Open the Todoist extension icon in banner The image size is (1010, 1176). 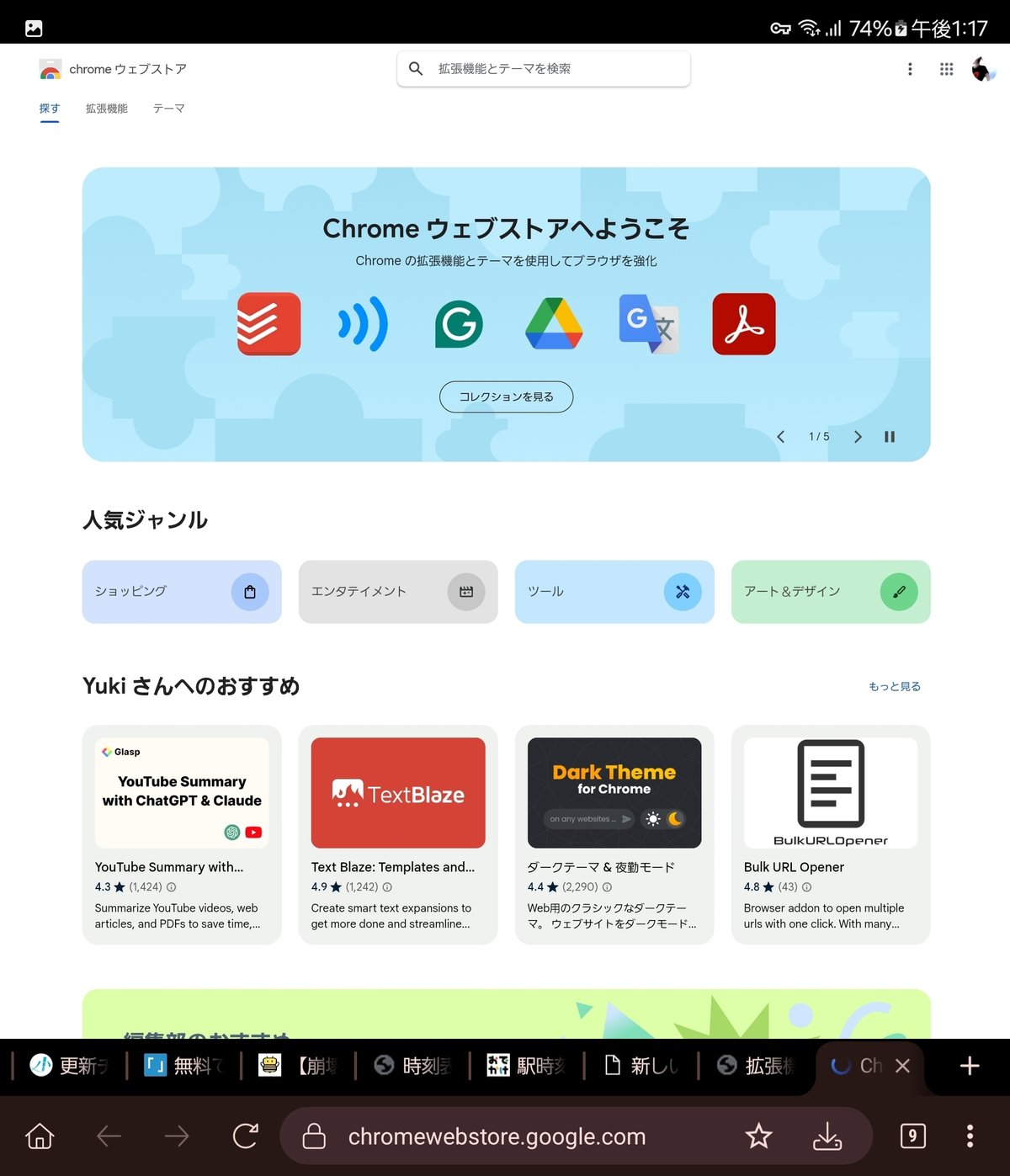(268, 323)
